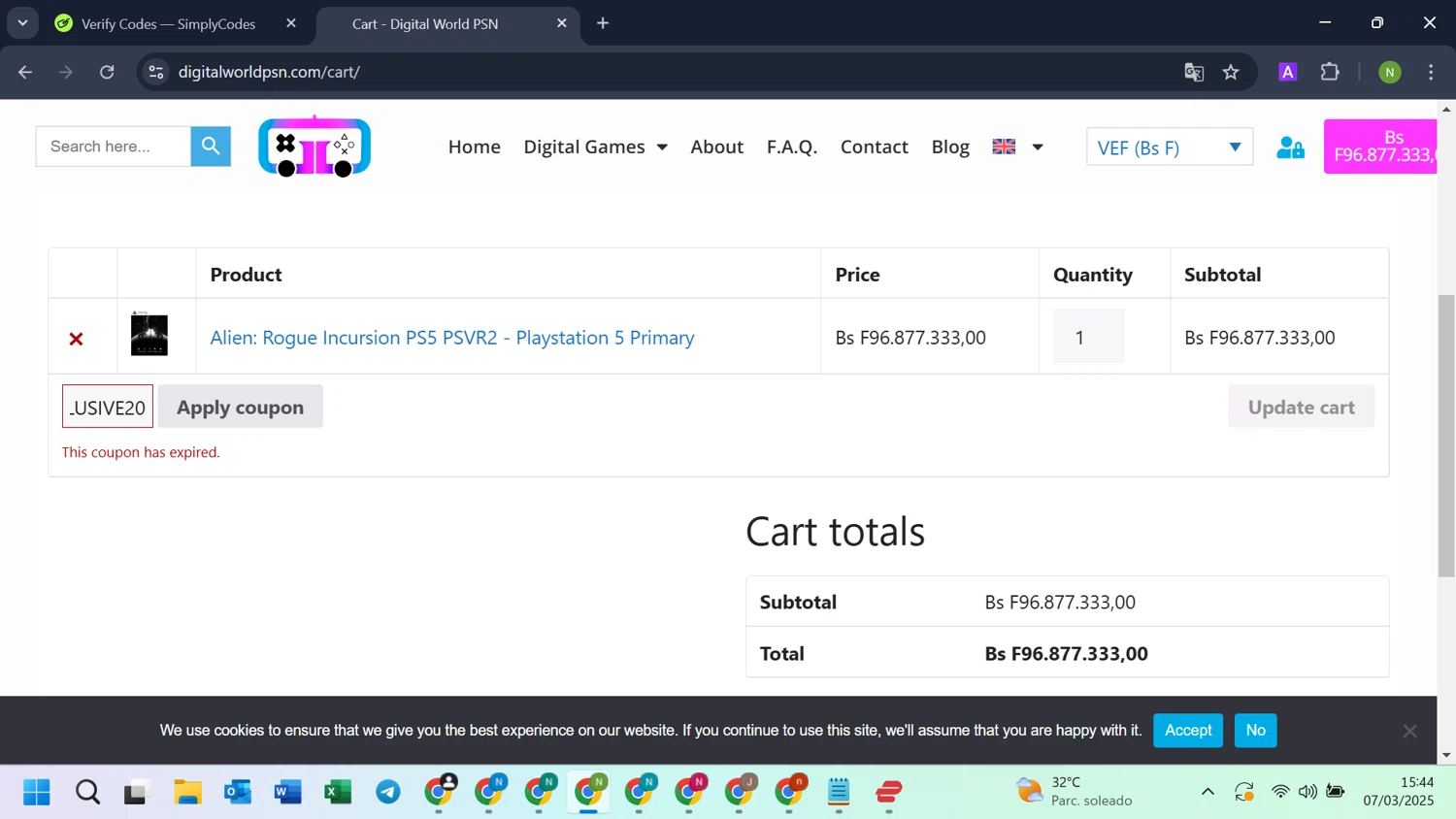Click the quantity field showing 1
The image size is (1456, 819).
coord(1088,337)
